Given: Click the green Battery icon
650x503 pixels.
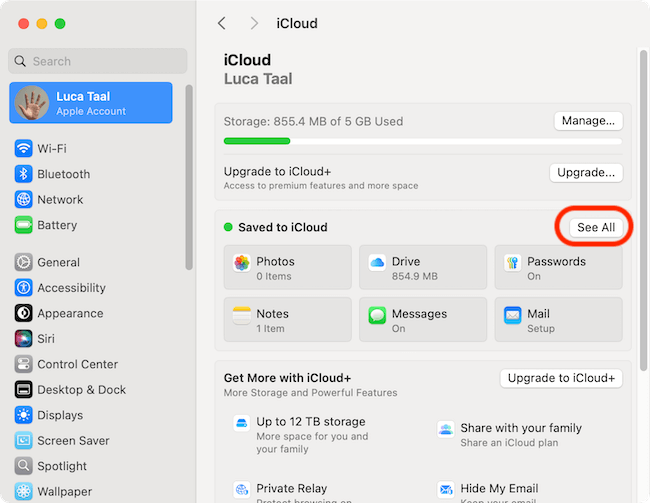Looking at the screenshot, I should click(23, 225).
